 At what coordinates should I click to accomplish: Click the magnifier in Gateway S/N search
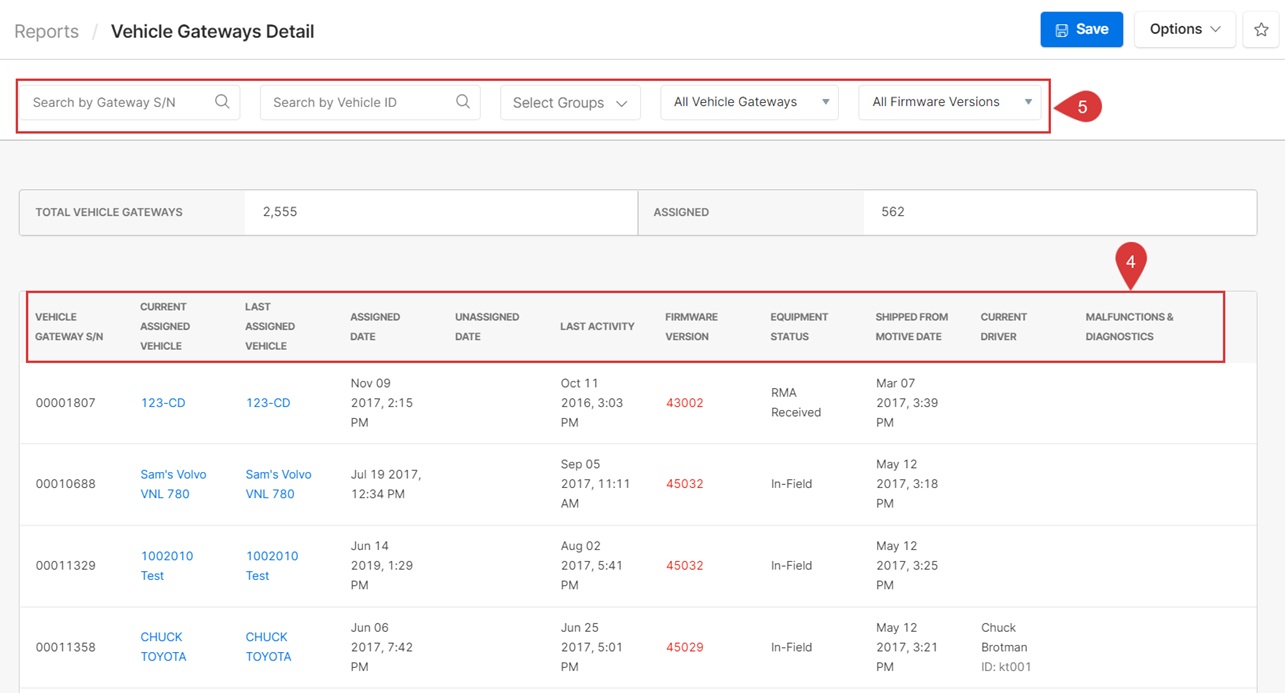pyautogui.click(x=222, y=102)
